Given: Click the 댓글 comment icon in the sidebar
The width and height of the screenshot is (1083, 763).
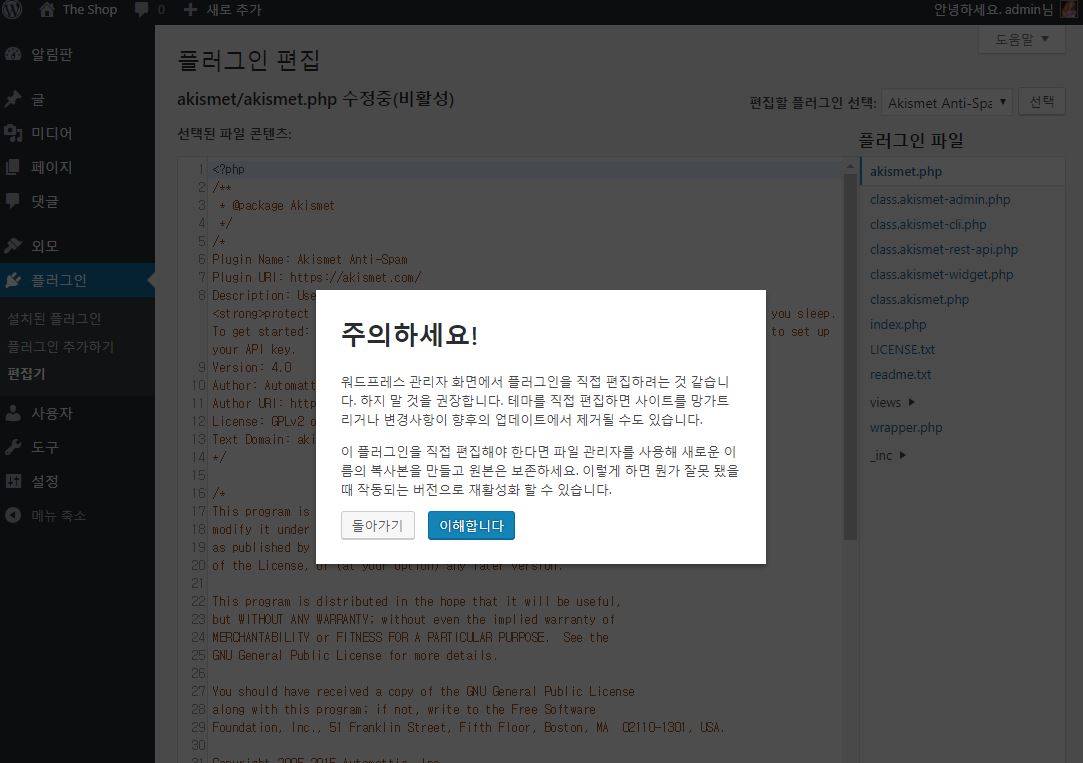Looking at the screenshot, I should 13,201.
